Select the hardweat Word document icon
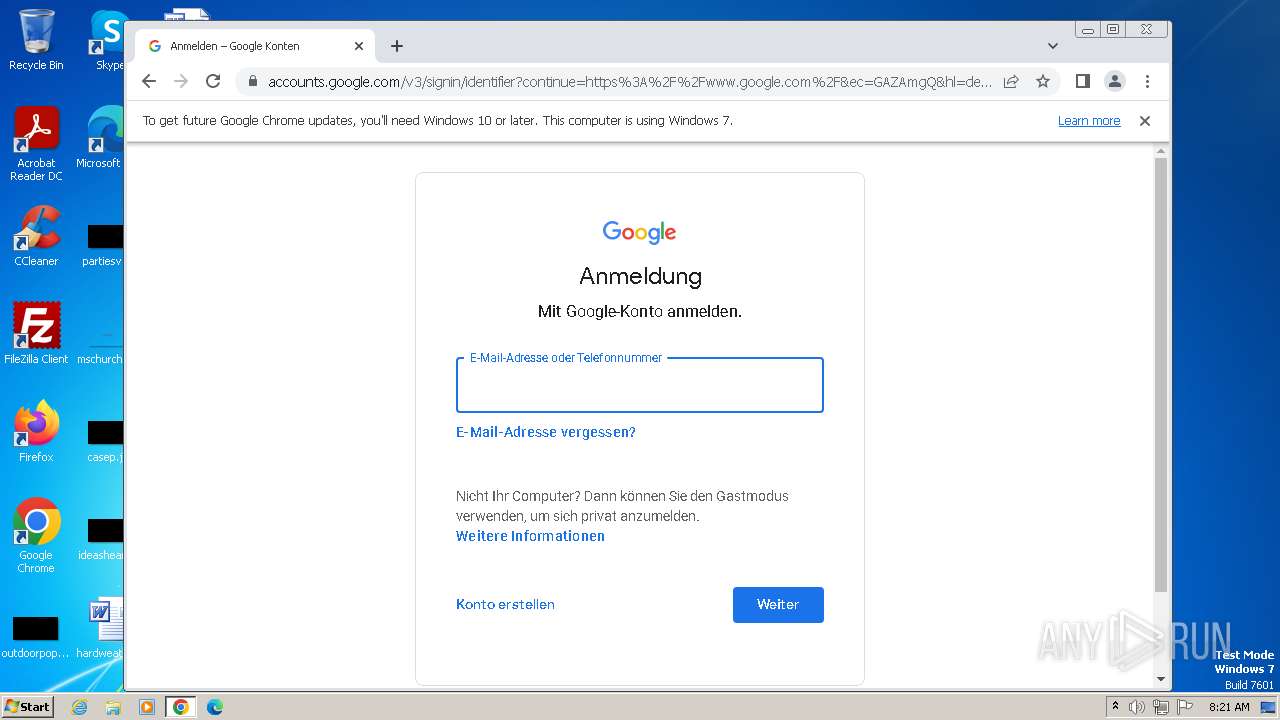The width and height of the screenshot is (1280, 720). tap(103, 628)
